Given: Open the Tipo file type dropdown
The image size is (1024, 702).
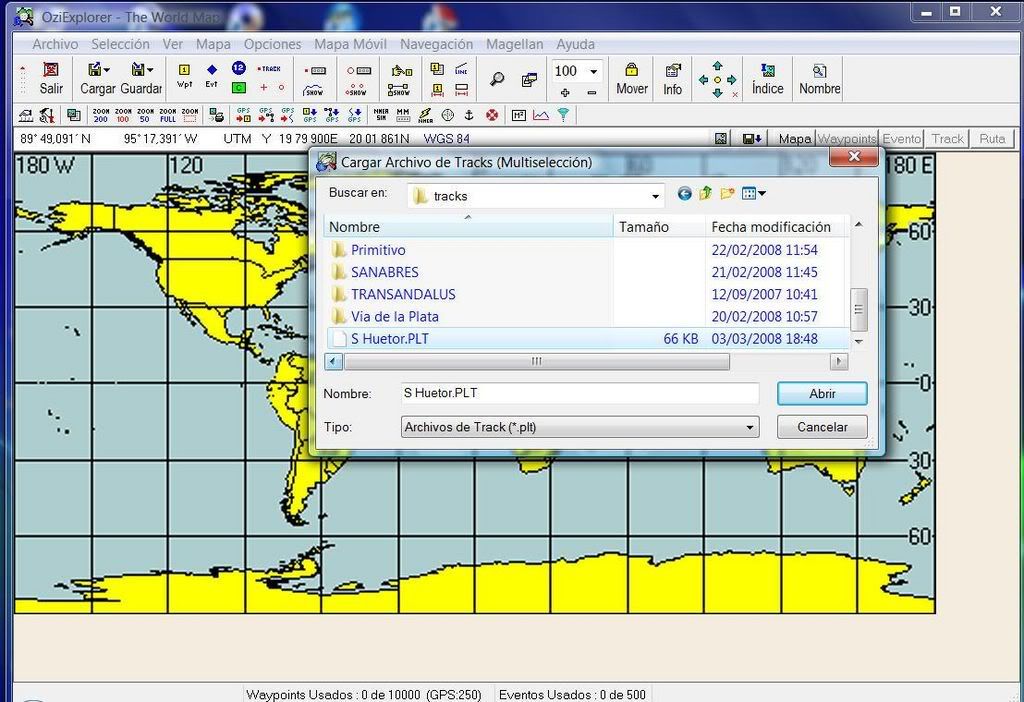Looking at the screenshot, I should (750, 428).
